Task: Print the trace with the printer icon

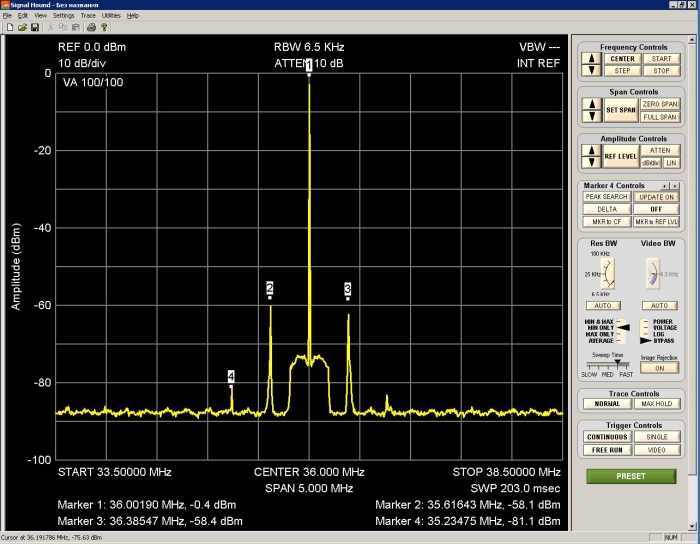Action: click(92, 27)
